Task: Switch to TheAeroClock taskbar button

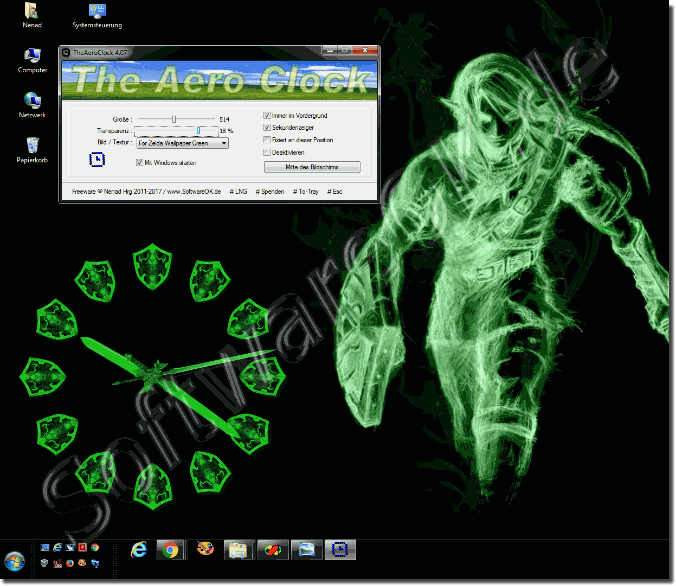Action: click(340, 550)
